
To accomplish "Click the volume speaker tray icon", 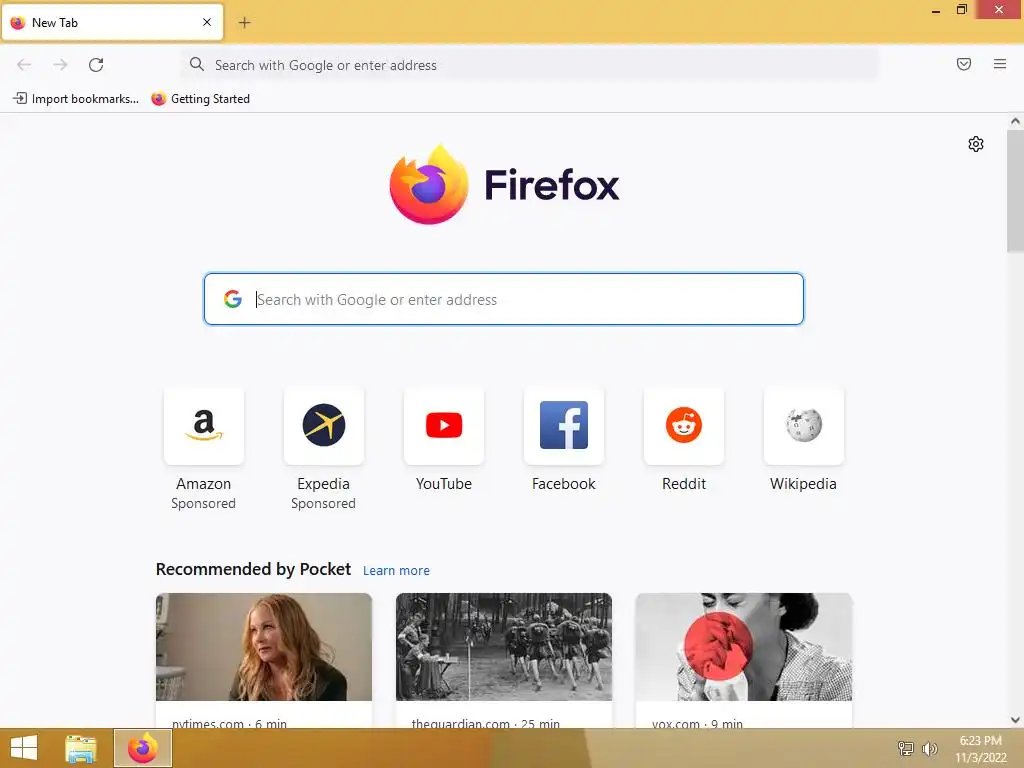I will click(929, 748).
